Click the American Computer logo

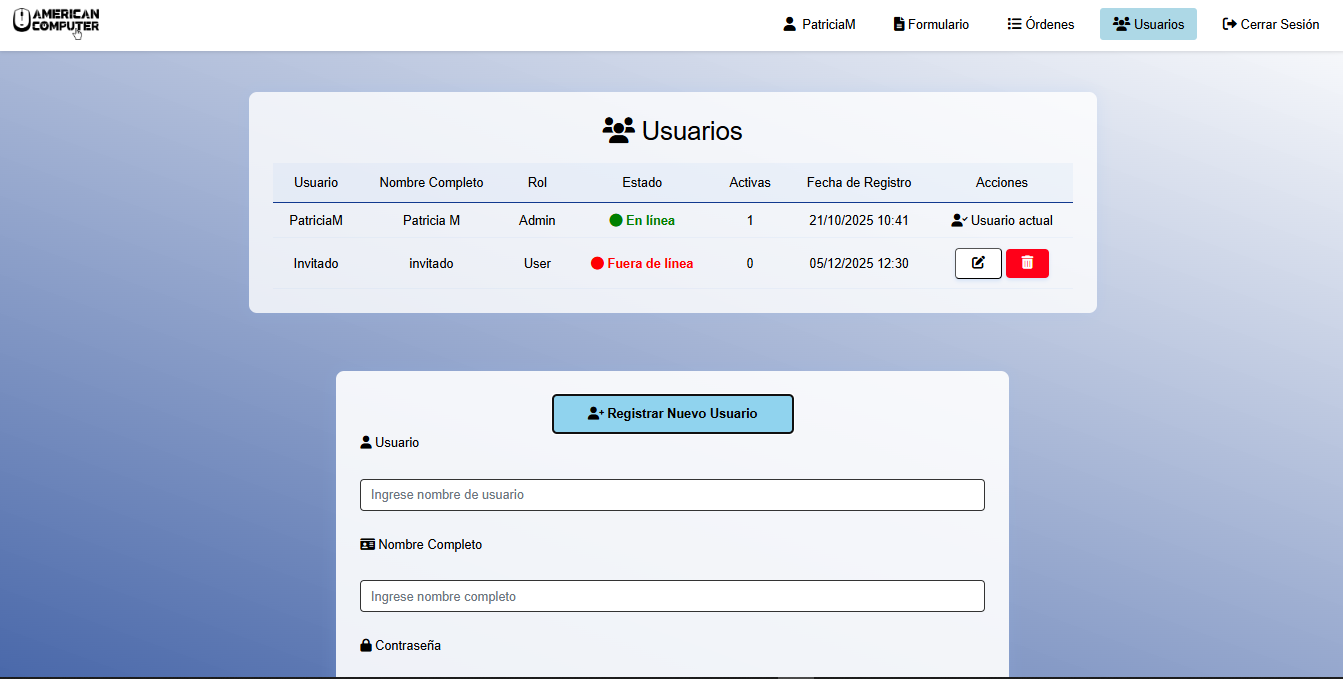point(55,22)
